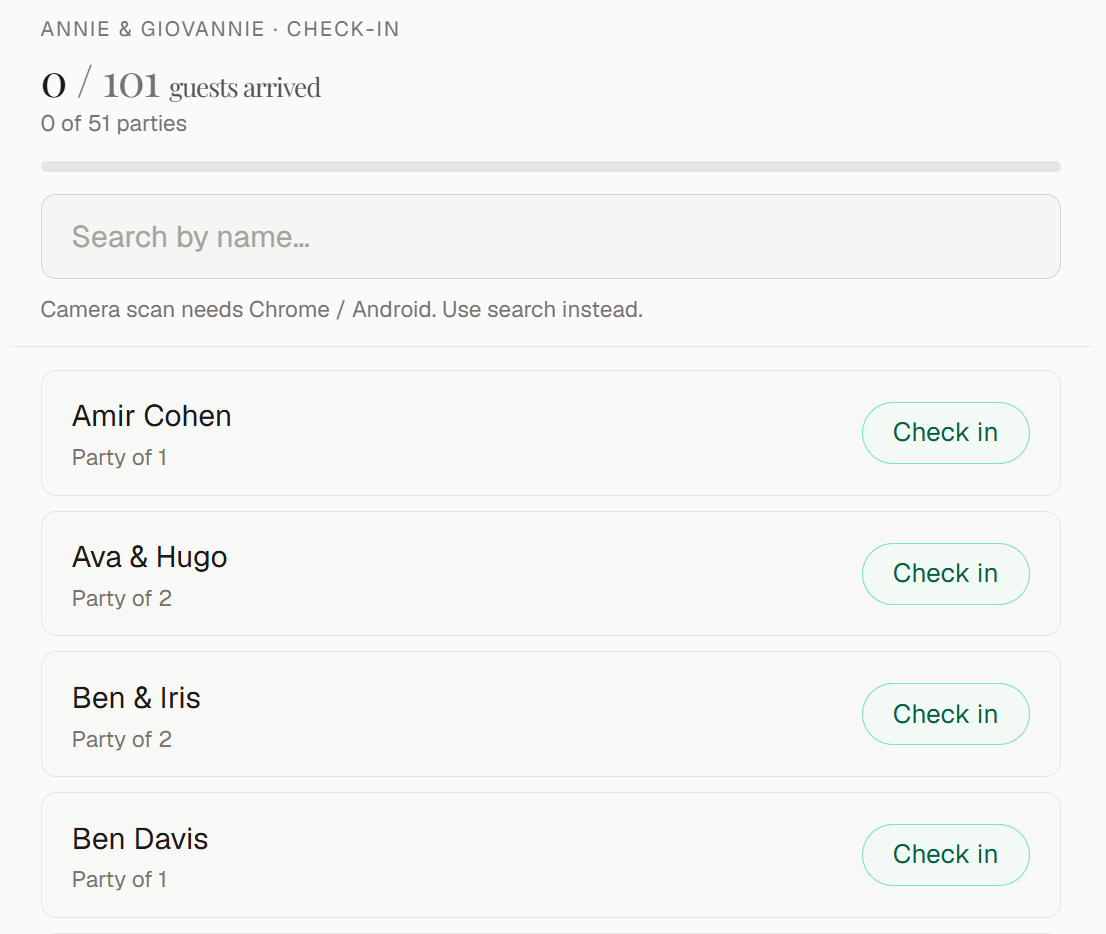The image size is (1106, 934).
Task: Check in Ben Davis
Action: 945,854
